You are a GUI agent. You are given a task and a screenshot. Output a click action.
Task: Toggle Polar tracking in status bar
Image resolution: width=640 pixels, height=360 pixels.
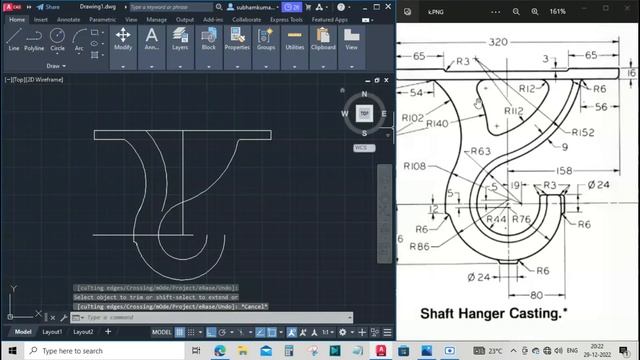coord(222,332)
